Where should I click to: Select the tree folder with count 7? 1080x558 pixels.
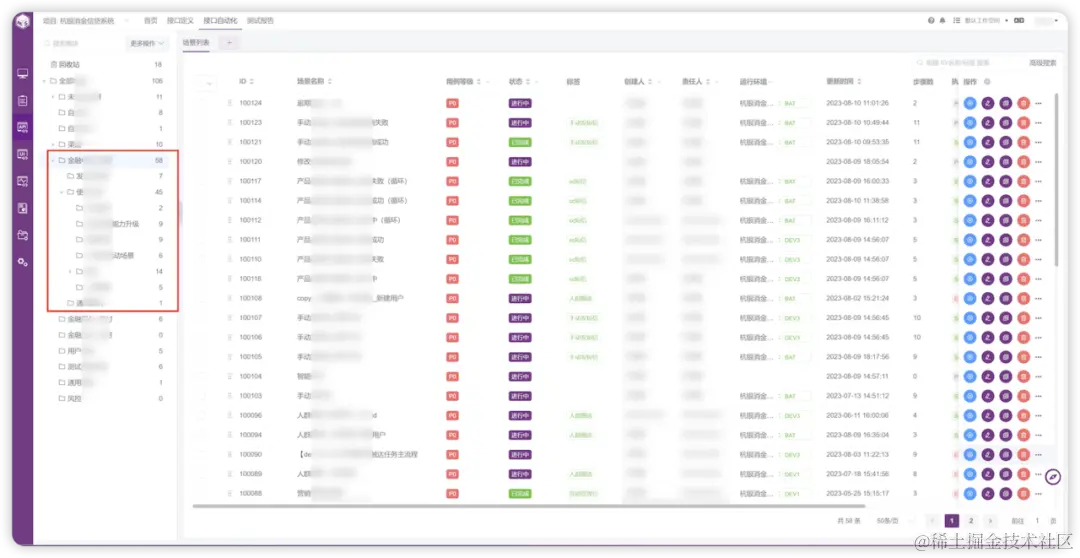tap(116, 176)
